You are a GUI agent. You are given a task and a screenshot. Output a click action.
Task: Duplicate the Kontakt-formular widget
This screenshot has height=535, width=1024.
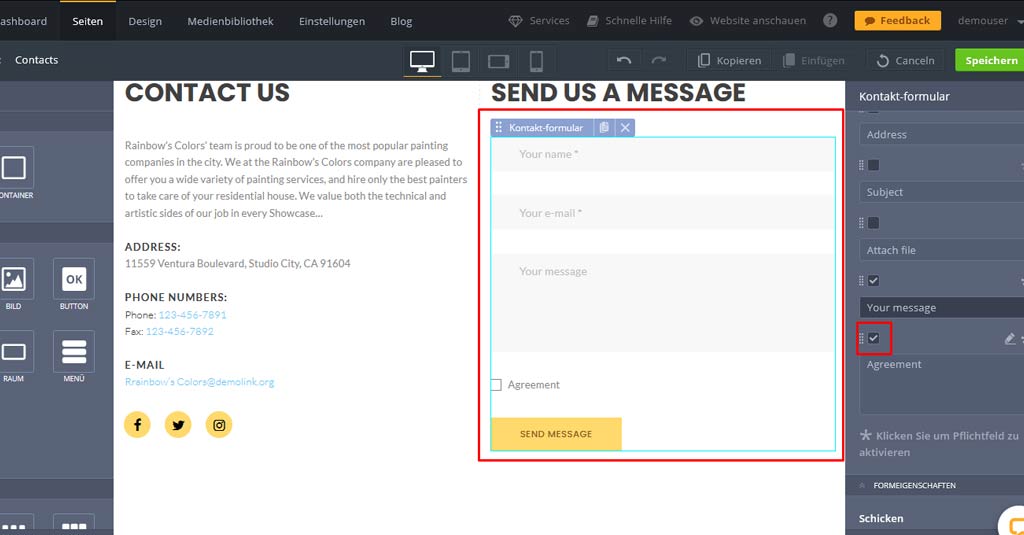pos(603,128)
